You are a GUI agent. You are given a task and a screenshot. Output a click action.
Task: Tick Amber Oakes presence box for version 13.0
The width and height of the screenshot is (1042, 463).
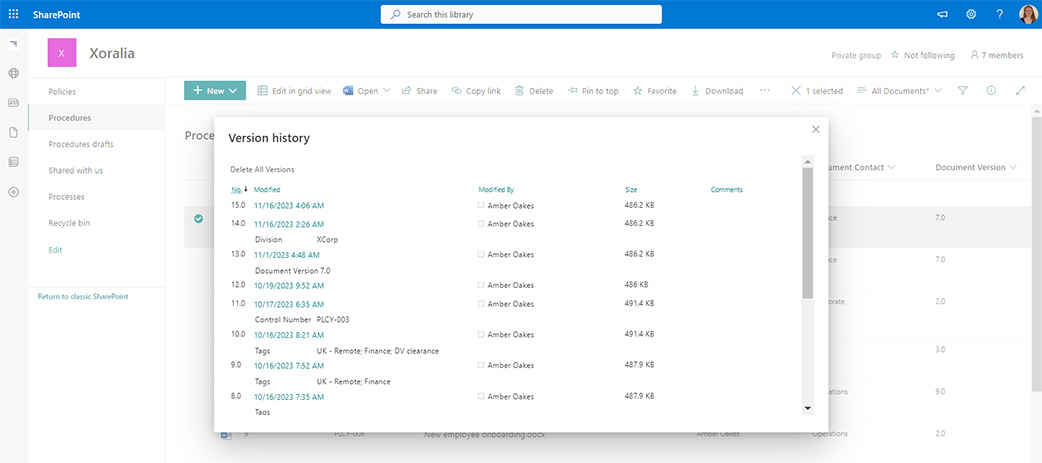click(480, 254)
